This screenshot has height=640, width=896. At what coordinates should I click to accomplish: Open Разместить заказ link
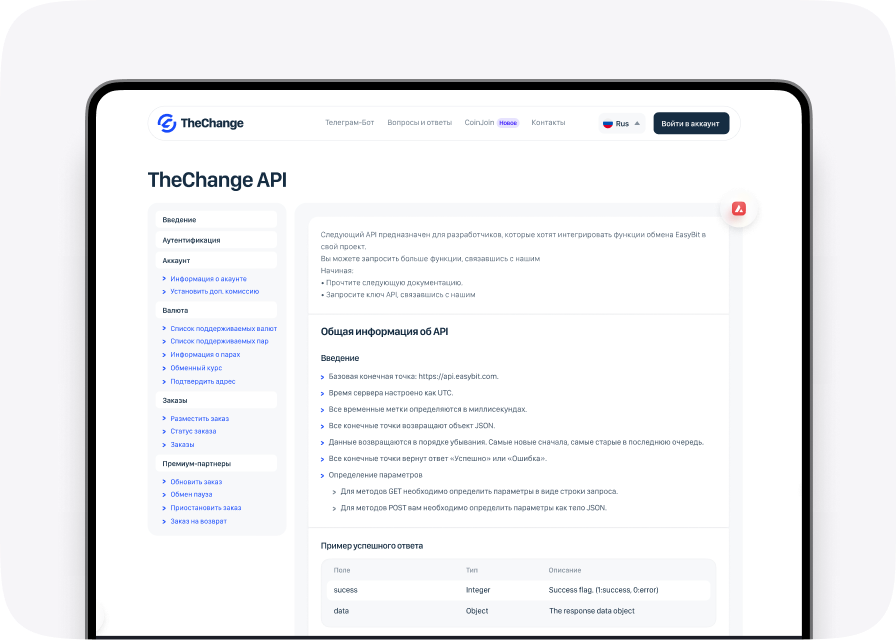point(199,419)
